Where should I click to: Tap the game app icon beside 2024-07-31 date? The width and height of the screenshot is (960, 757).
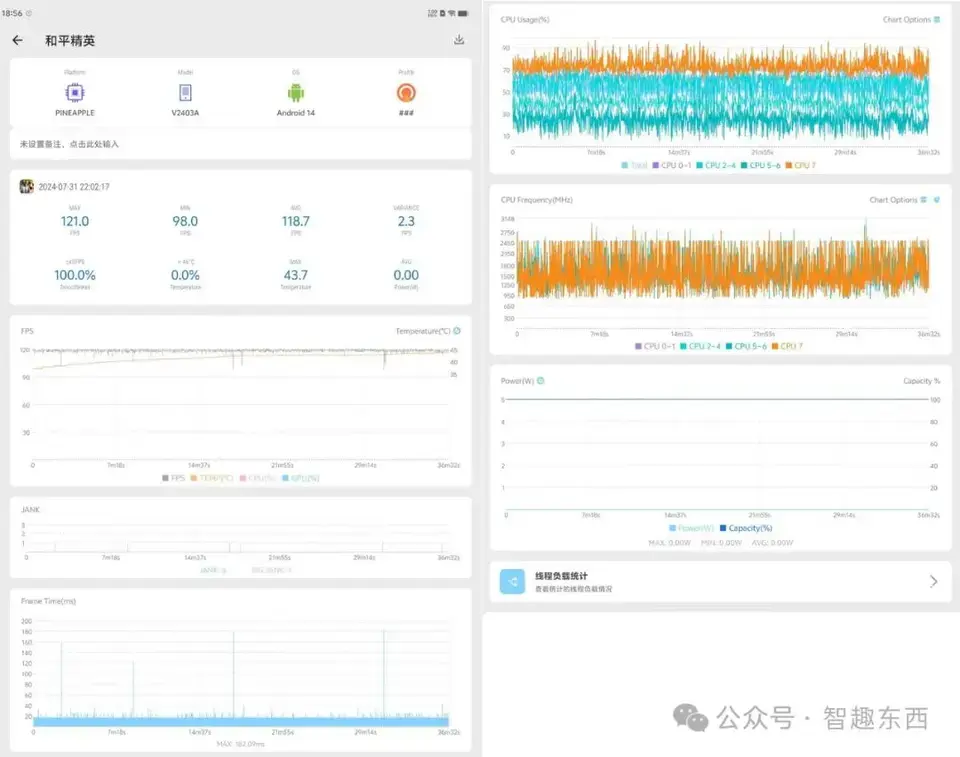tap(26, 186)
